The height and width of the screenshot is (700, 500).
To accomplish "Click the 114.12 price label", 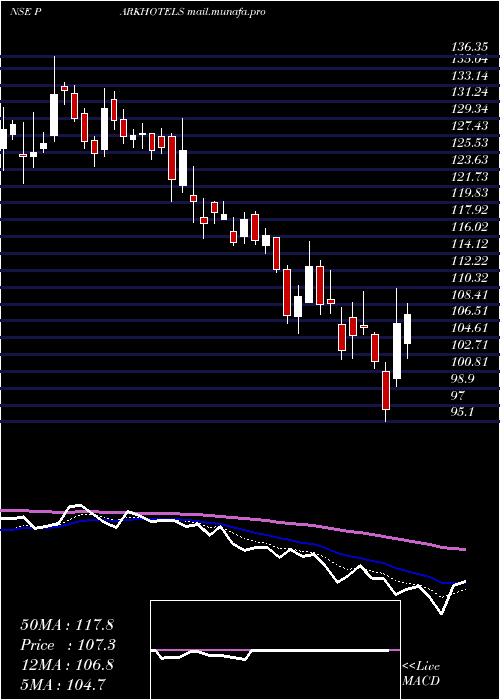I will (x=470, y=244).
